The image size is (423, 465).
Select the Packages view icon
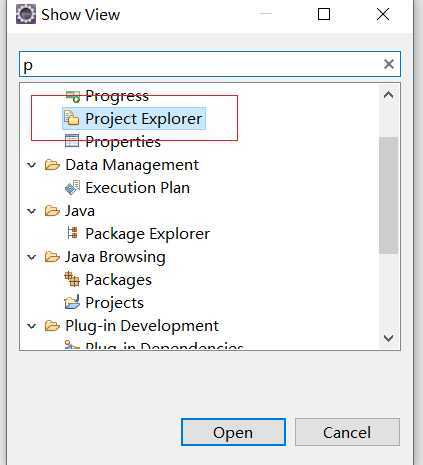[x=72, y=279]
